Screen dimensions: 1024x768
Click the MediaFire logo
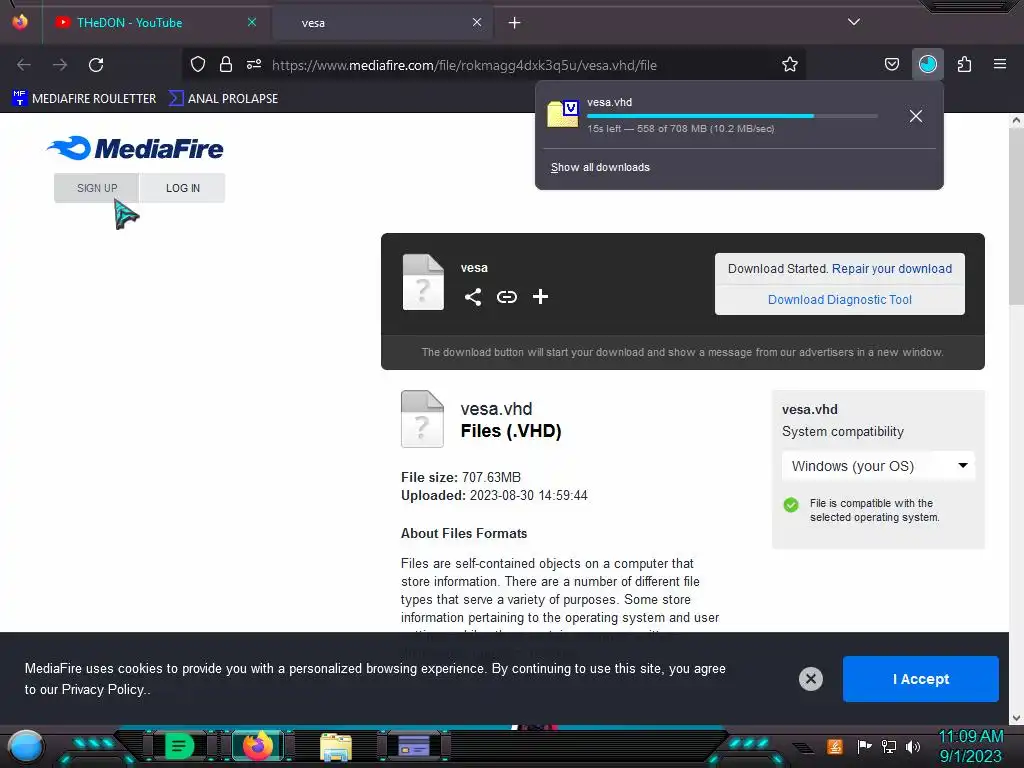135,148
